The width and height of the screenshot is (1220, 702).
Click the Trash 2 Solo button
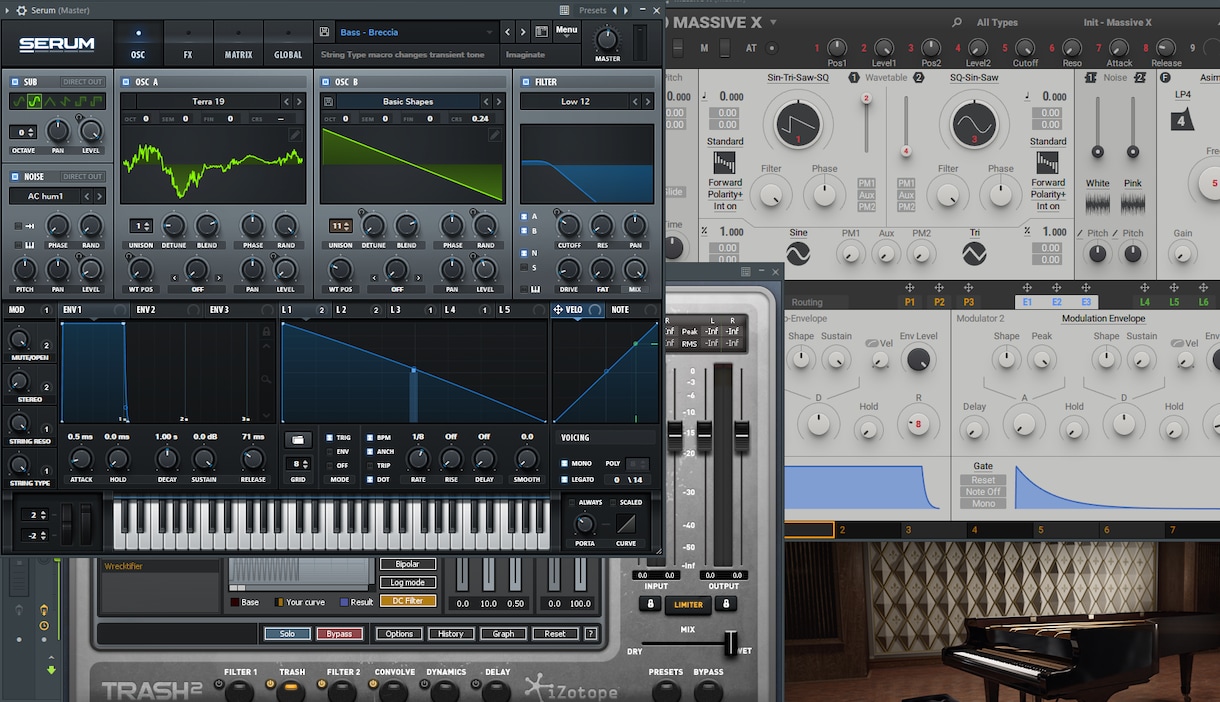(287, 633)
